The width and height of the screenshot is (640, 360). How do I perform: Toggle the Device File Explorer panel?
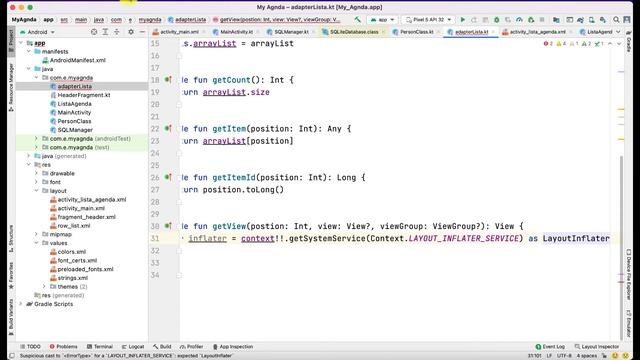point(629,274)
